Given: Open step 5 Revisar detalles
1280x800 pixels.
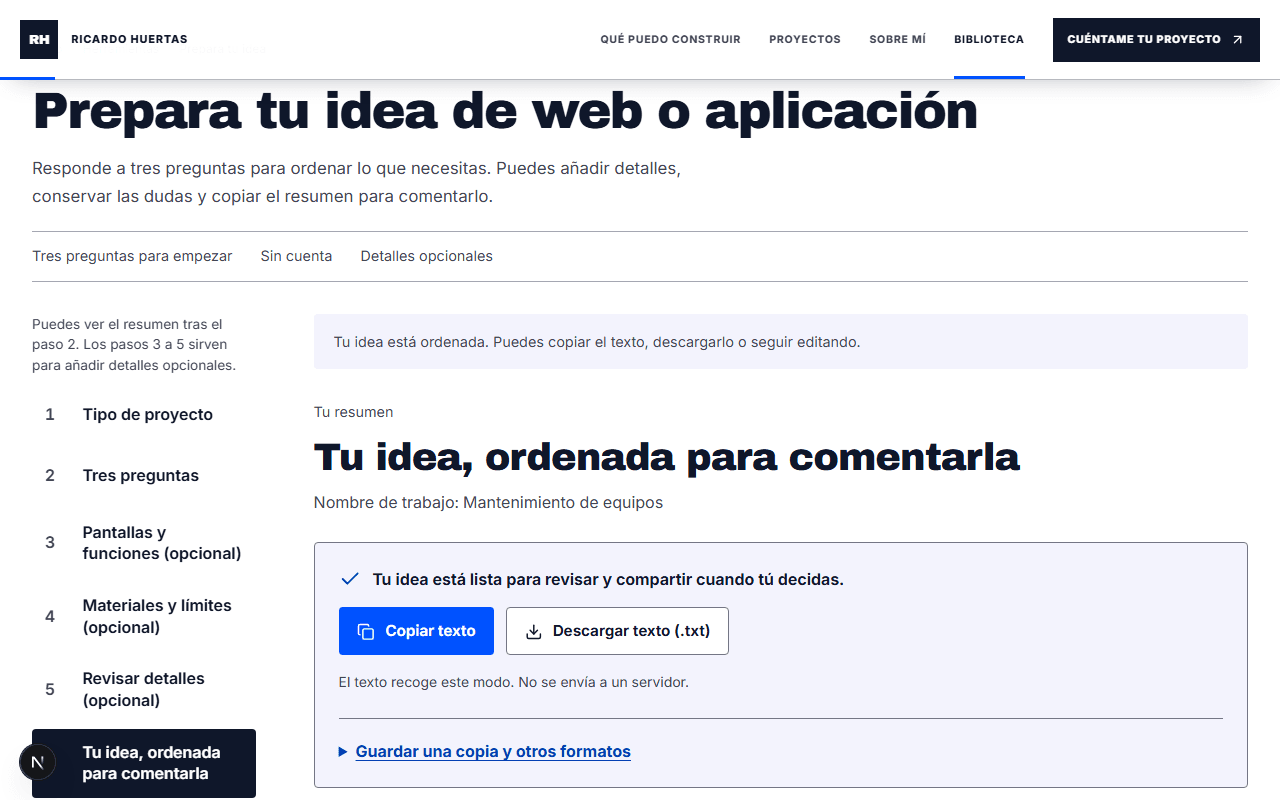Looking at the screenshot, I should [x=144, y=689].
